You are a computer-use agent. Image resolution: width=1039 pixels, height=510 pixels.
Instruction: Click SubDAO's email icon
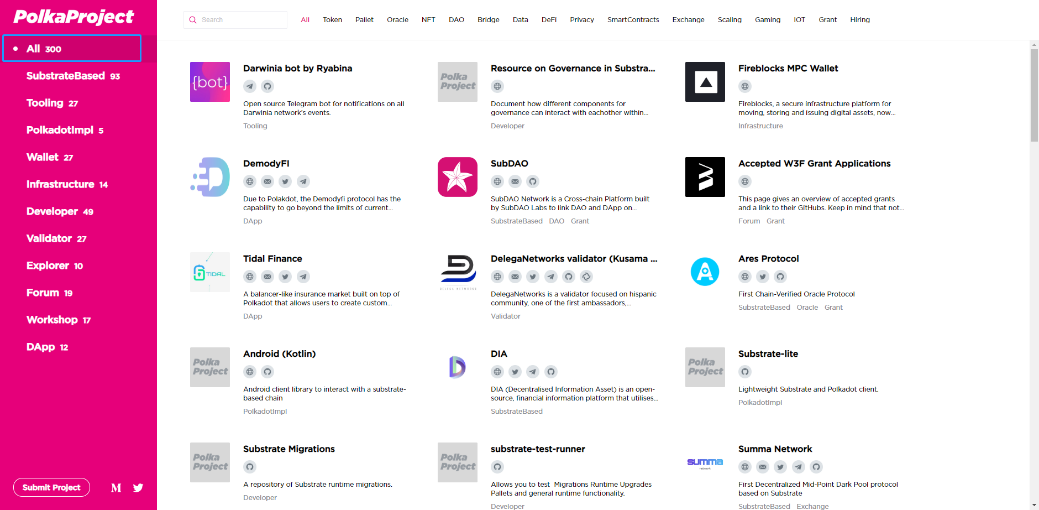(515, 182)
